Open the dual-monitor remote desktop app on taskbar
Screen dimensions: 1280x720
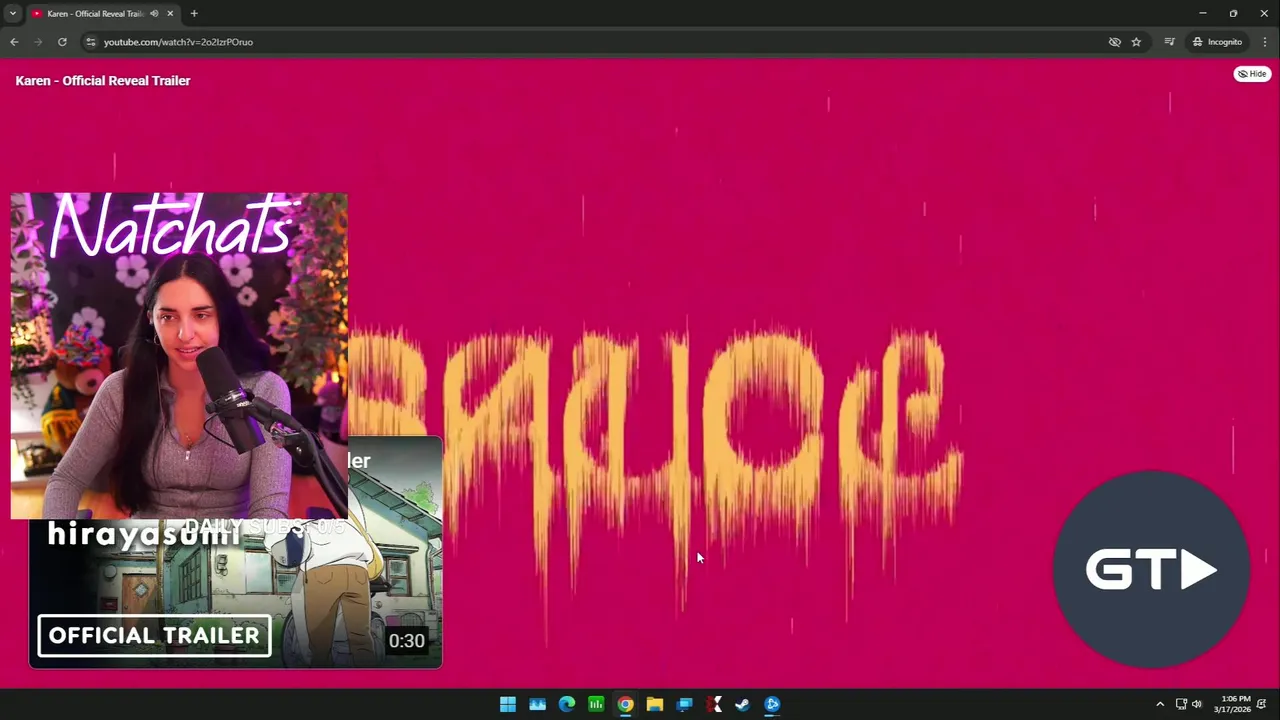[684, 704]
